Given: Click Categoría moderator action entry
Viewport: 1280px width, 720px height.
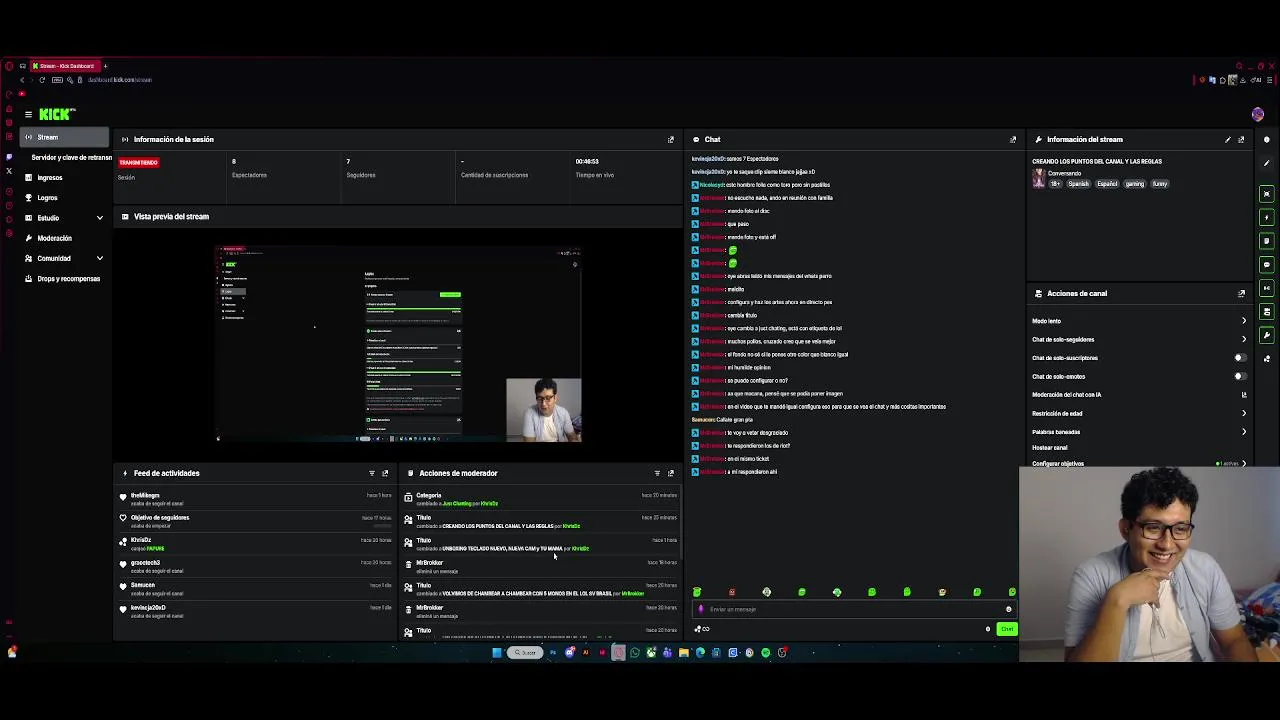Looking at the screenshot, I should point(541,499).
